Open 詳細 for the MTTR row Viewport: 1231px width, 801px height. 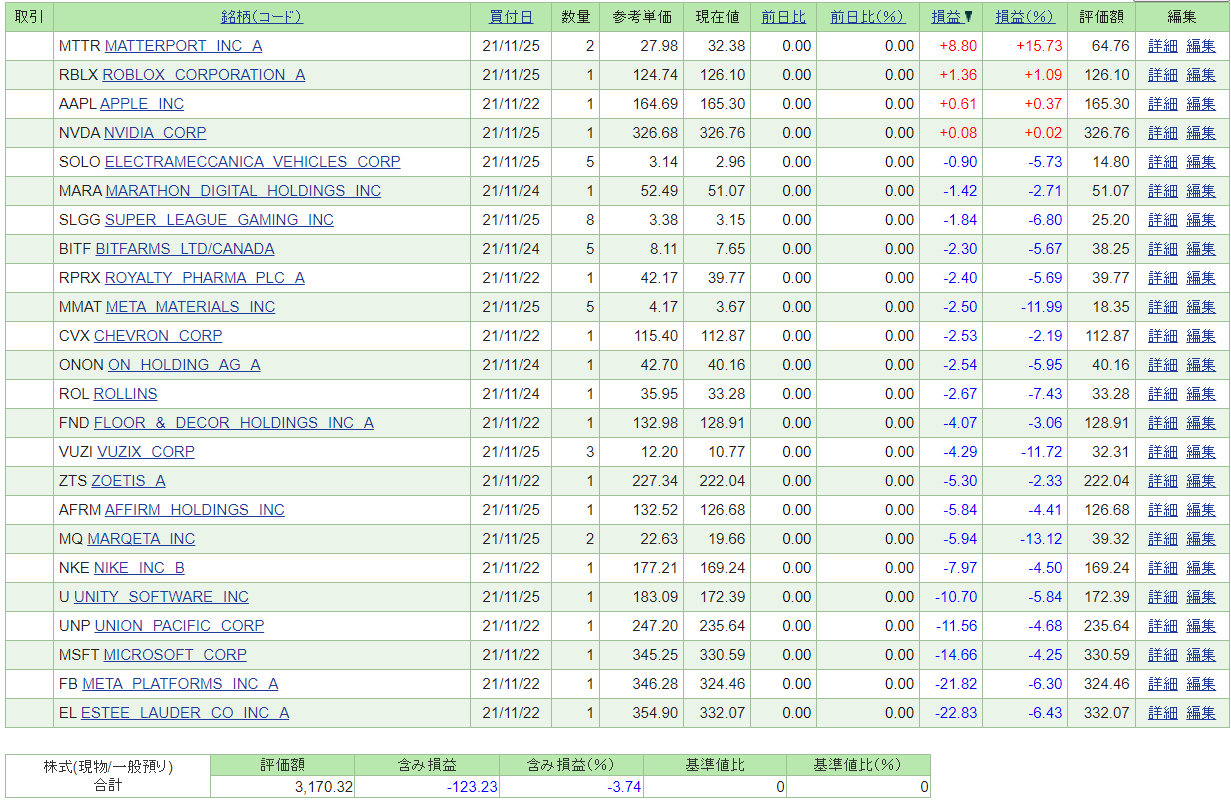point(1163,46)
